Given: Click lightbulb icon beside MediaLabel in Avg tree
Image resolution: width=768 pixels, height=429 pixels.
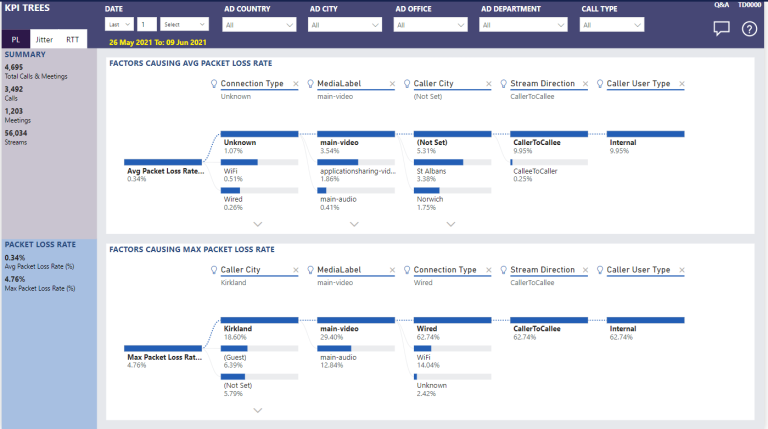Looking at the screenshot, I should tap(311, 84).
